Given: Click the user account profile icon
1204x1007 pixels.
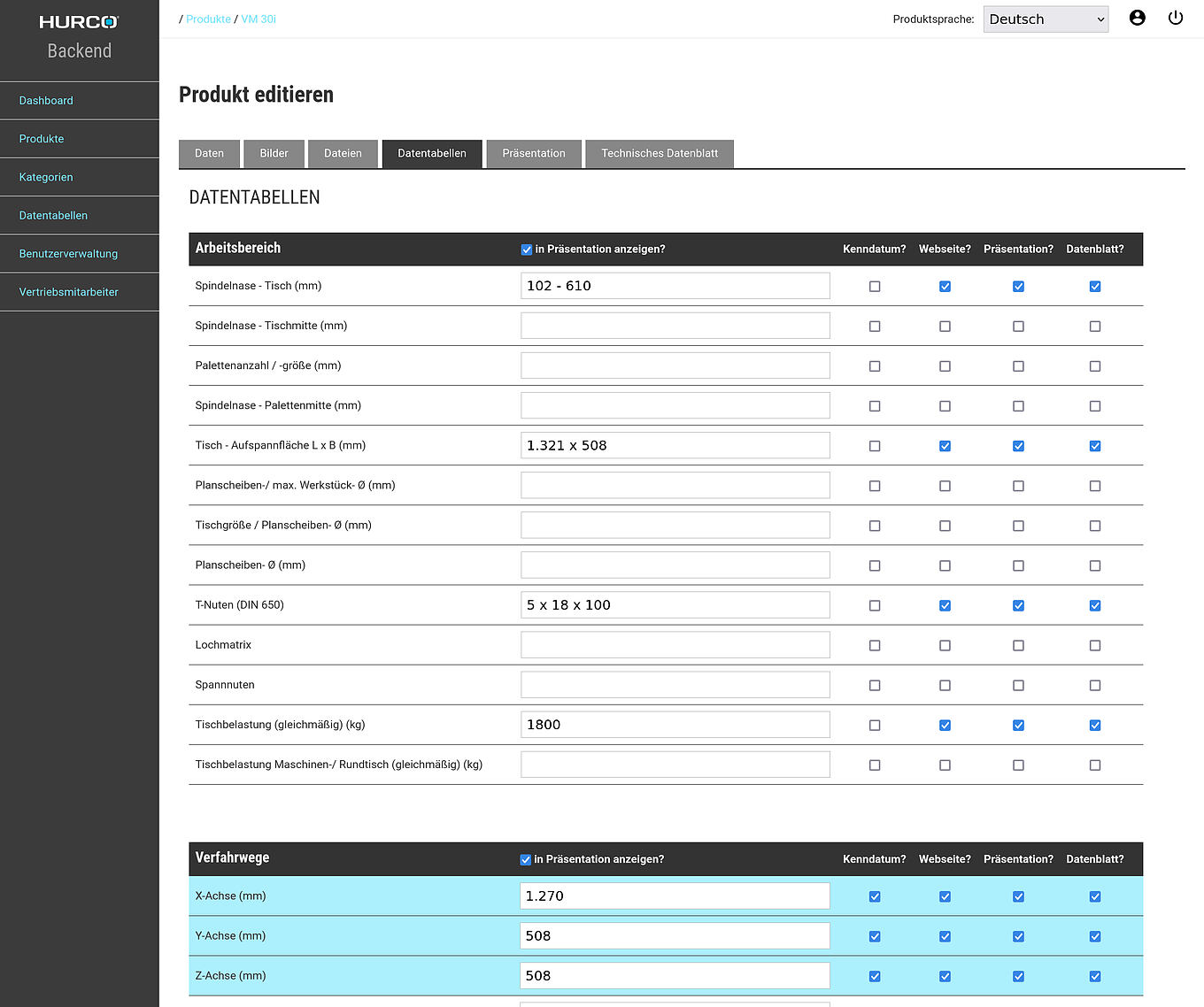Looking at the screenshot, I should (1137, 18).
